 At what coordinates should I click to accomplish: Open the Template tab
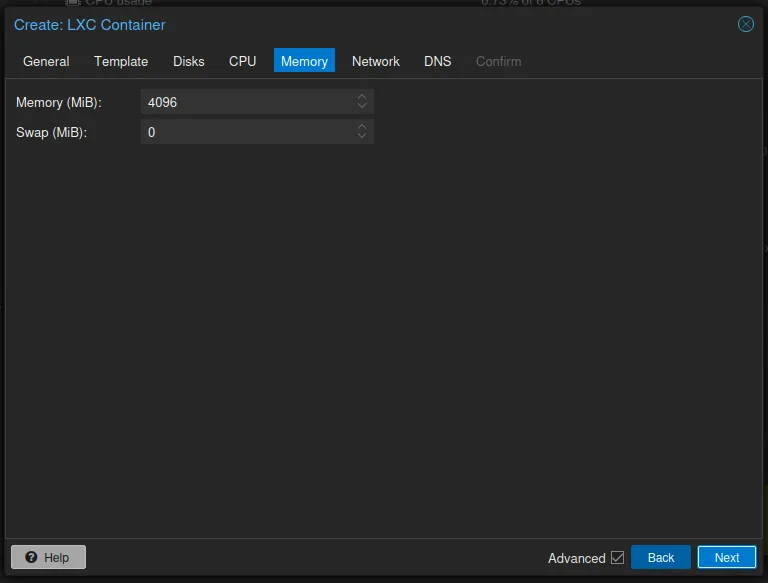[121, 61]
